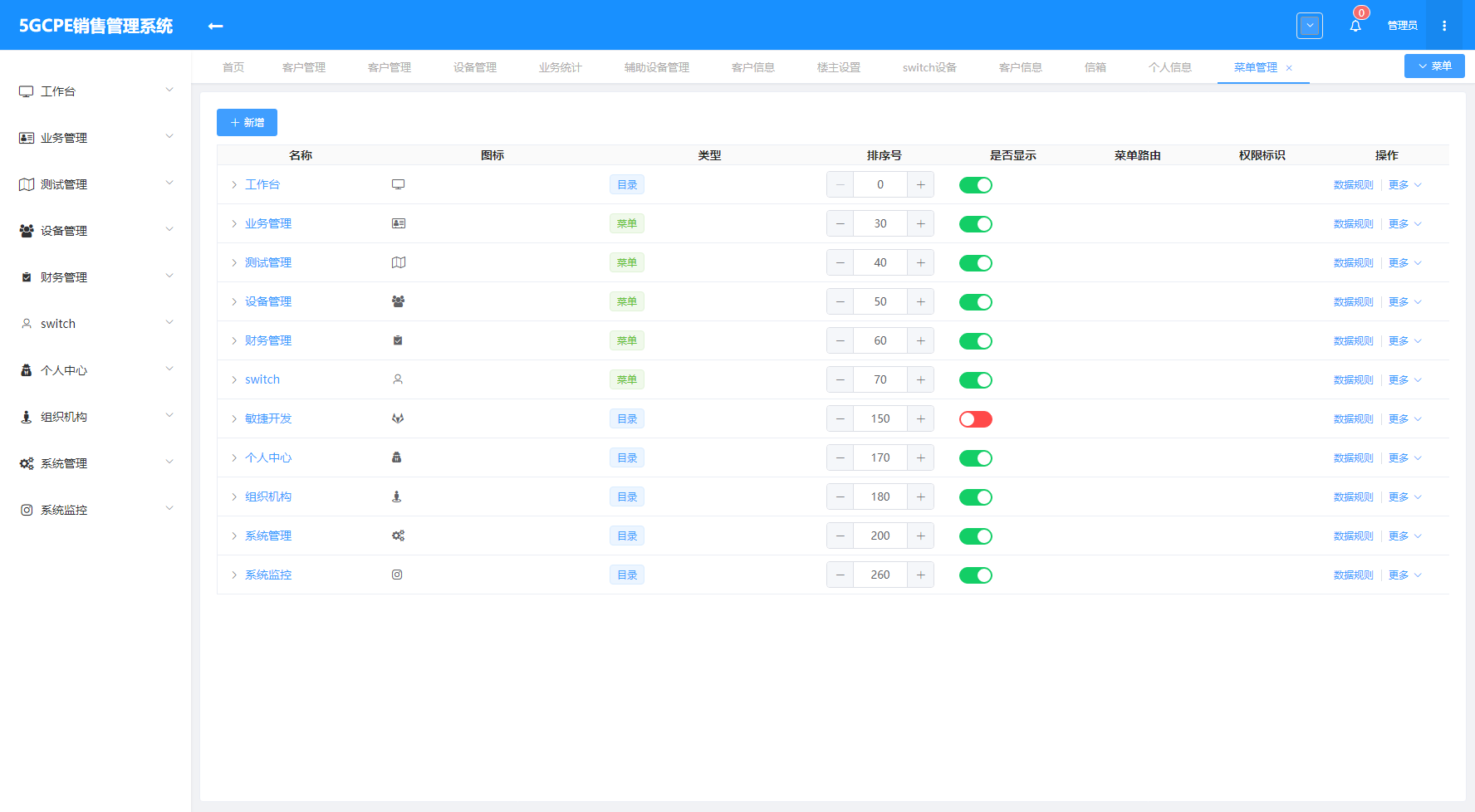Click the 新增 button to add menu
This screenshot has height=812, width=1475.
pos(247,123)
